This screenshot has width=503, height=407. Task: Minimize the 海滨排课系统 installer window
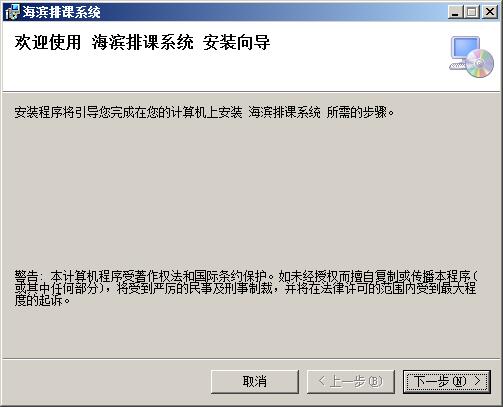pos(456,12)
